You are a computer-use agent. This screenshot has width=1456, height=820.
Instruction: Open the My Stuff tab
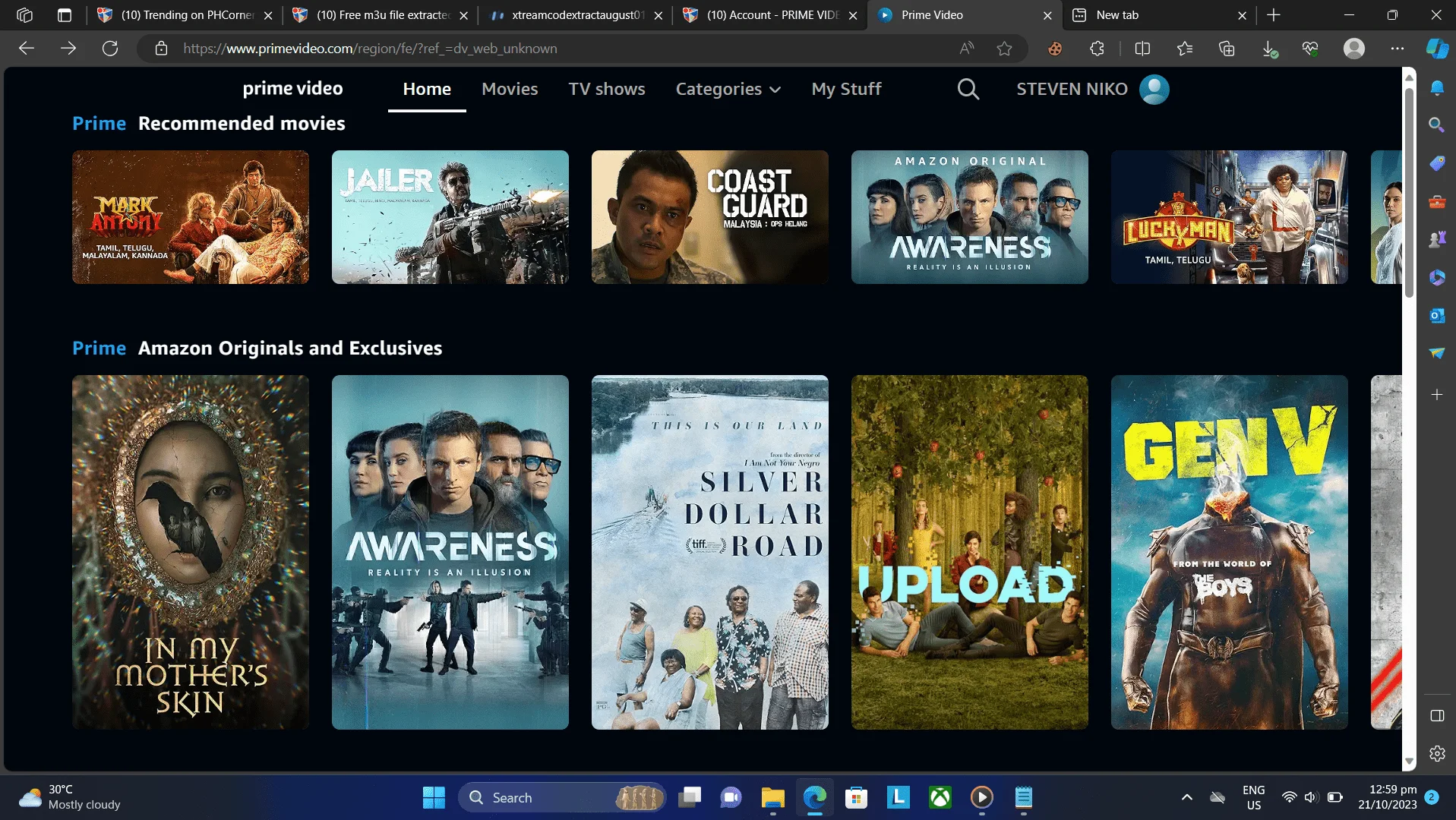[846, 89]
